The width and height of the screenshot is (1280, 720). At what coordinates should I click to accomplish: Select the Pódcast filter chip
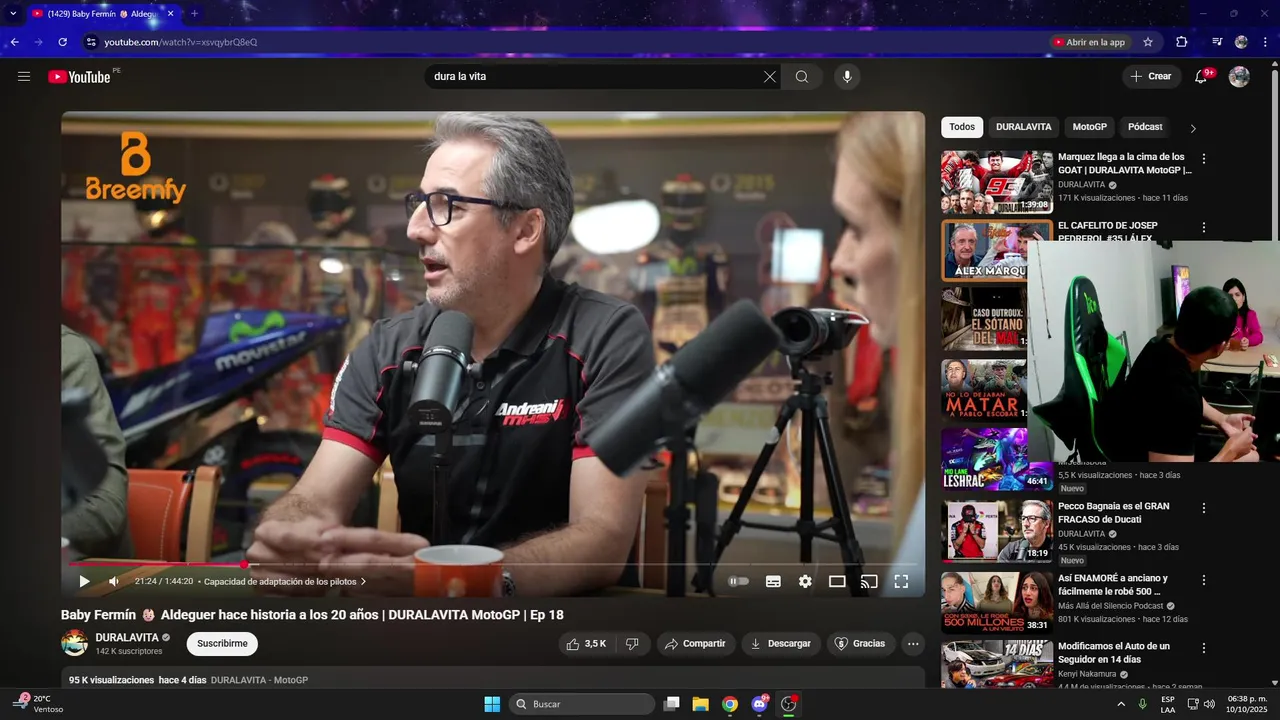click(1145, 127)
